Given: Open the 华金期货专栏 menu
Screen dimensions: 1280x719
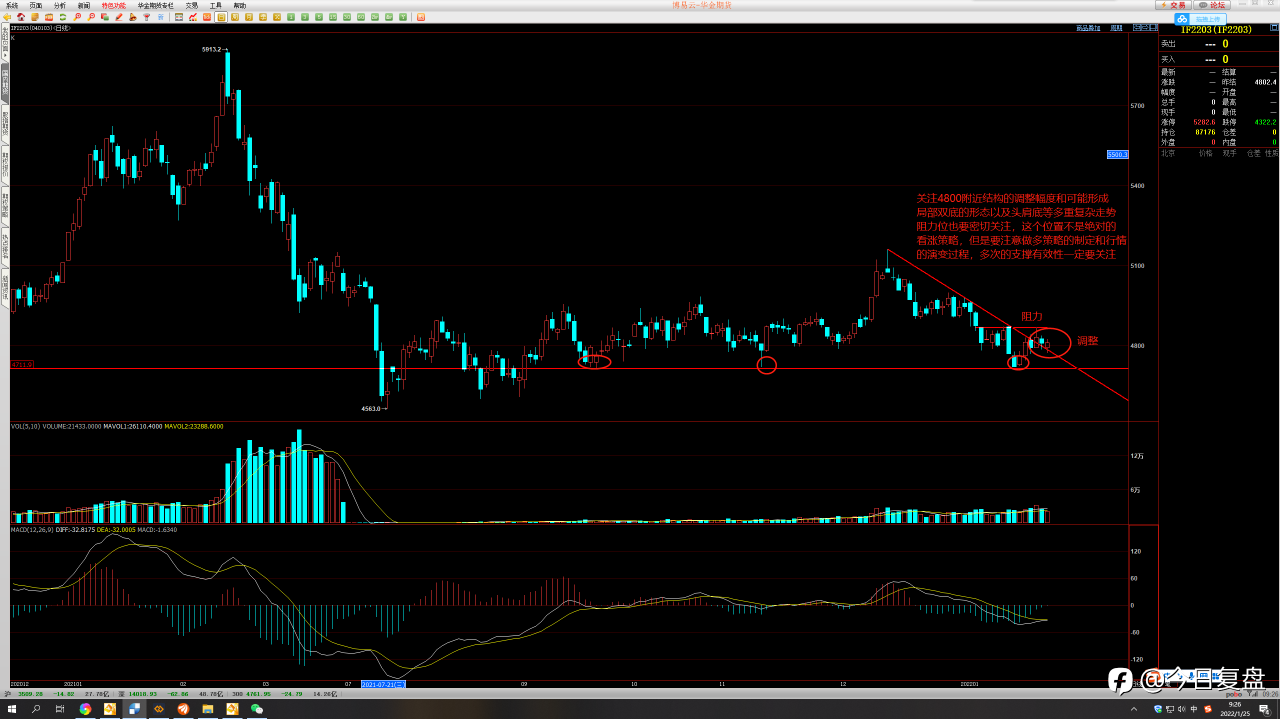Looking at the screenshot, I should coord(156,5).
